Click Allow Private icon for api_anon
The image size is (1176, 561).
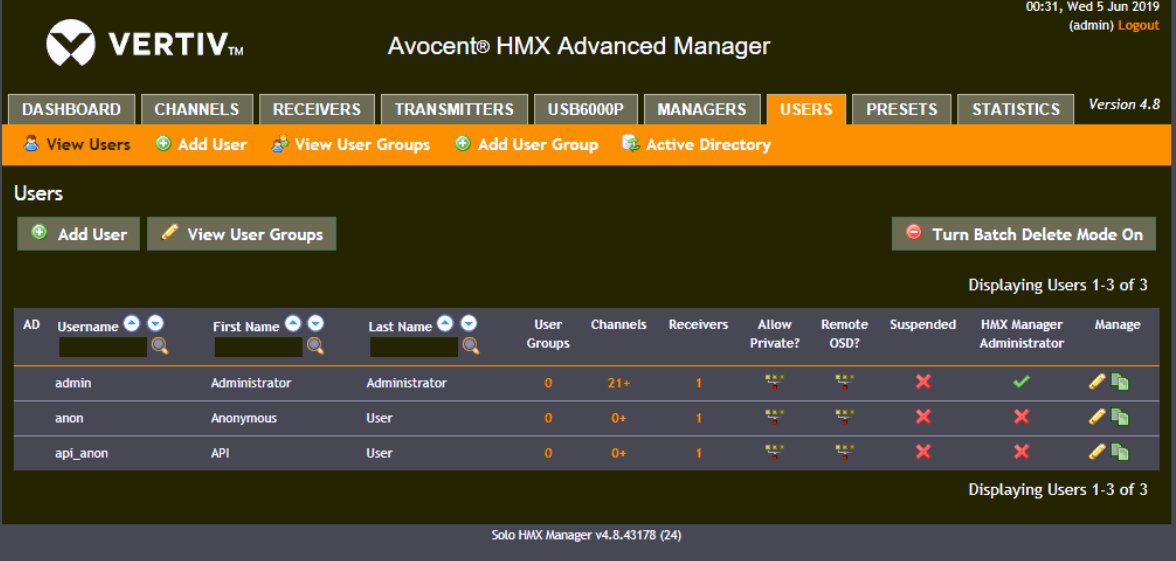pos(774,452)
